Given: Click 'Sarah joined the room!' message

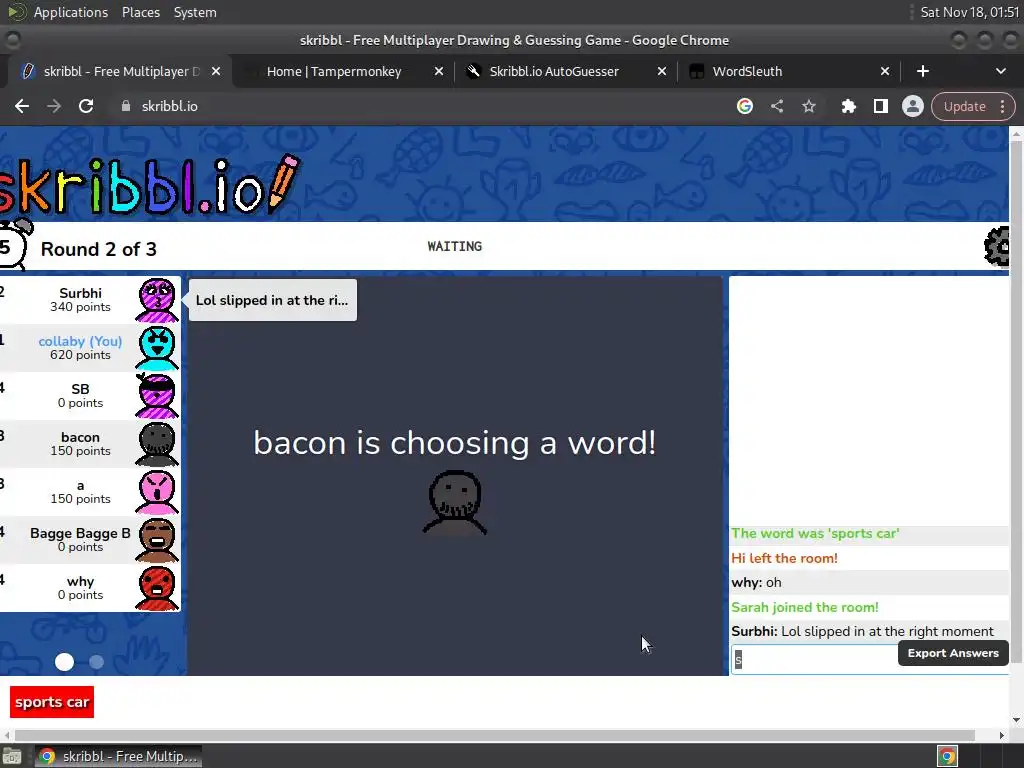Looking at the screenshot, I should 805,607.
